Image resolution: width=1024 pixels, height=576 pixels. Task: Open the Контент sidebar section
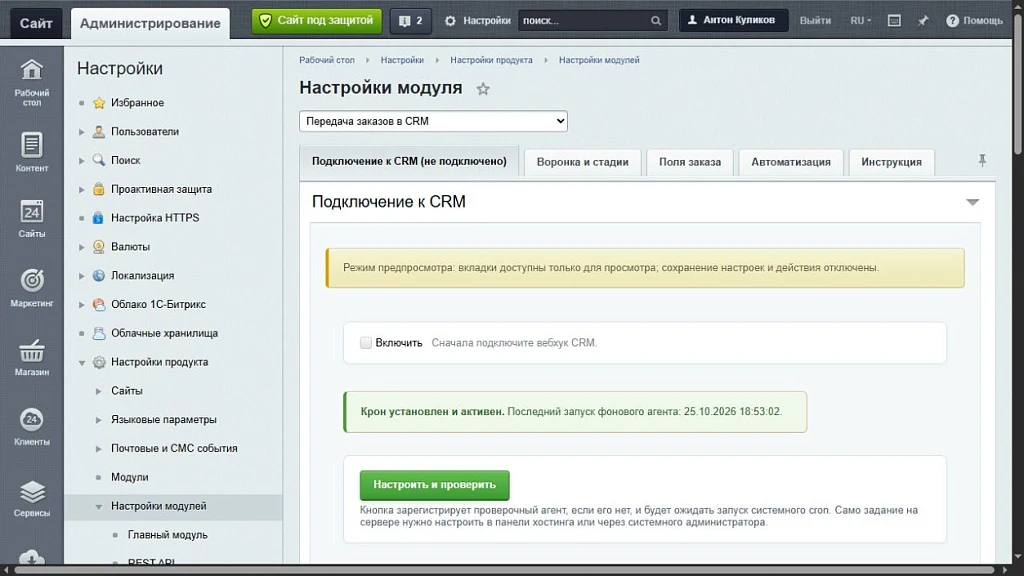[31, 152]
